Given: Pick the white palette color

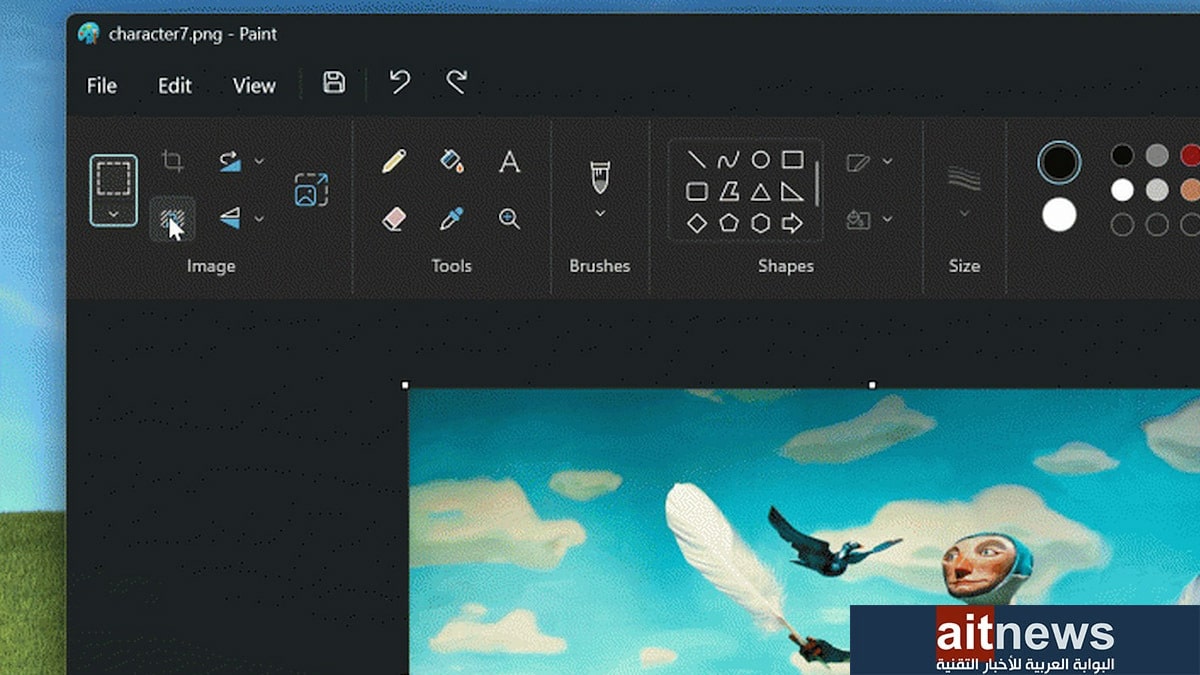Looking at the screenshot, I should coord(1123,190).
